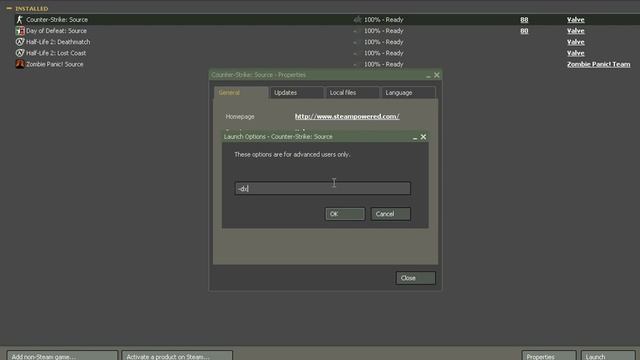Cancel the Launch Options dialog

391,214
